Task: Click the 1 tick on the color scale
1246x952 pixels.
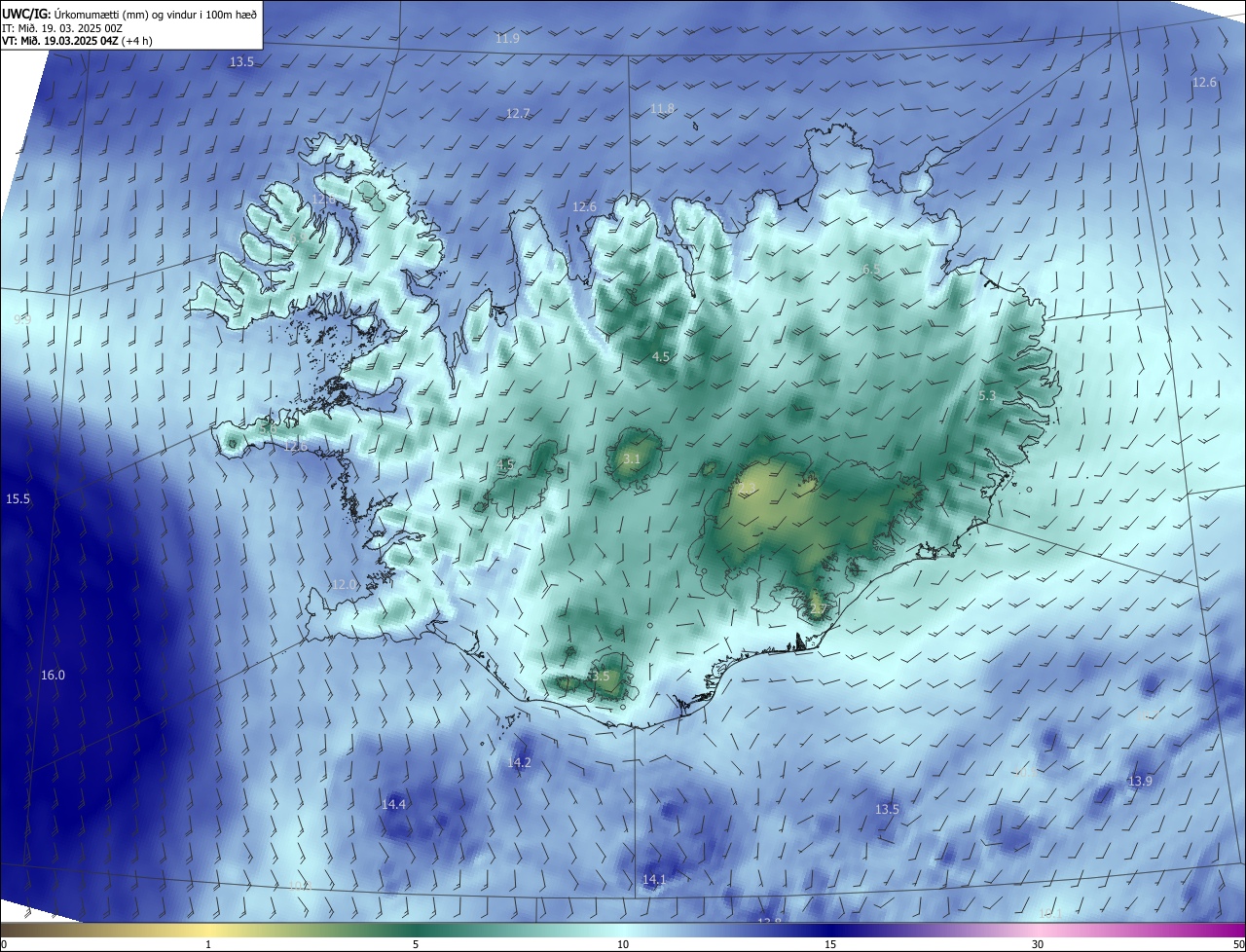Action: (x=208, y=944)
